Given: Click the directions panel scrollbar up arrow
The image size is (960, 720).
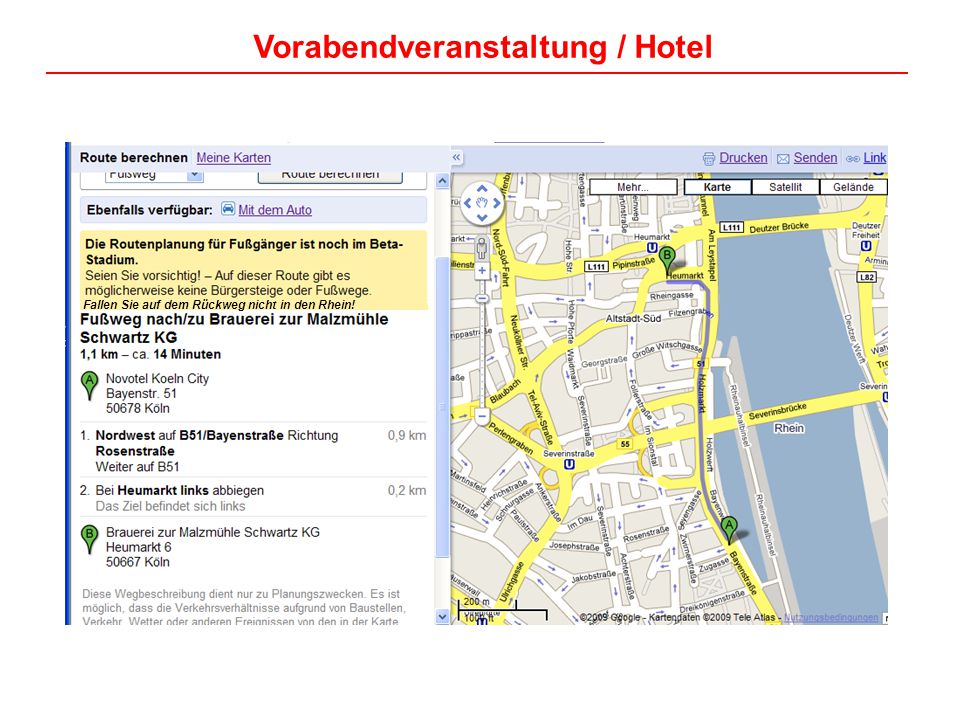Looking at the screenshot, I should click(443, 181).
